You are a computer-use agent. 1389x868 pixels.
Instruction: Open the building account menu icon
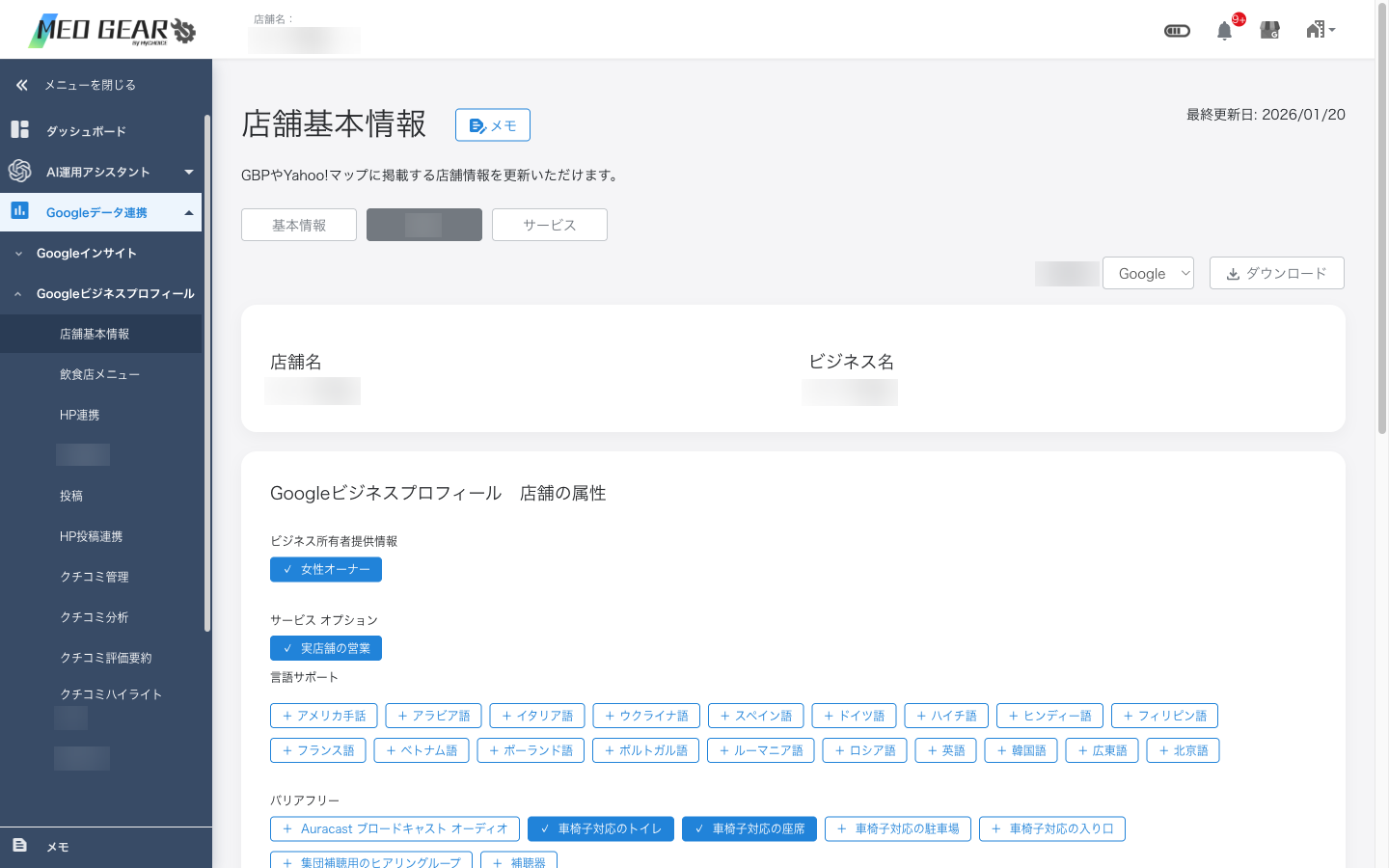tap(1321, 30)
